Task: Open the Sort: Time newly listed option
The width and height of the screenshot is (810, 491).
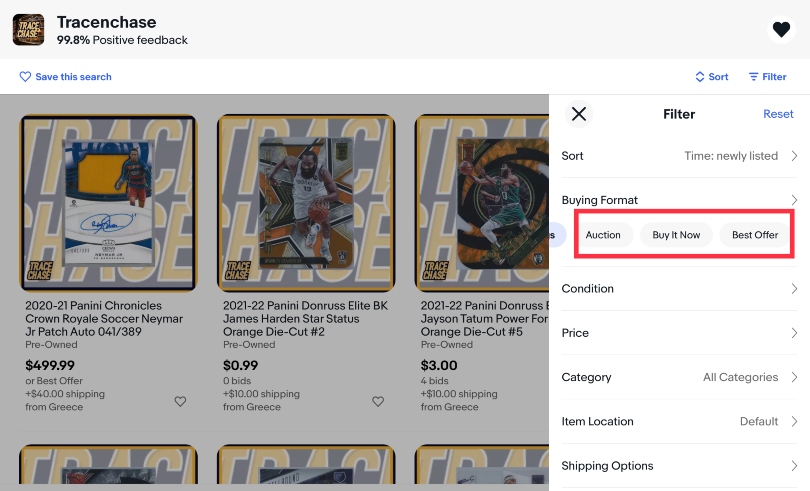Action: 680,156
